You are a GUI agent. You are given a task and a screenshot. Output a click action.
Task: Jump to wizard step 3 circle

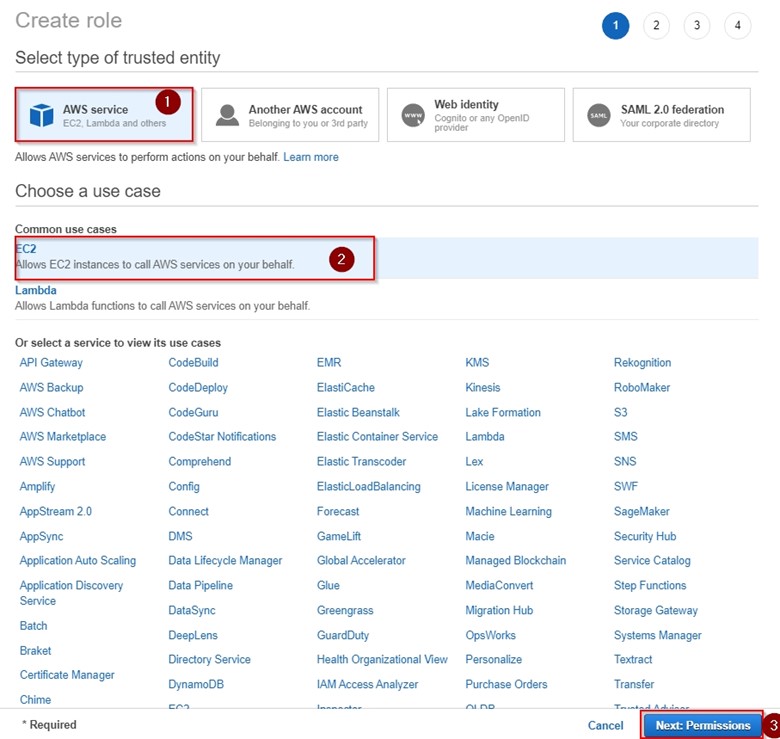point(697,25)
